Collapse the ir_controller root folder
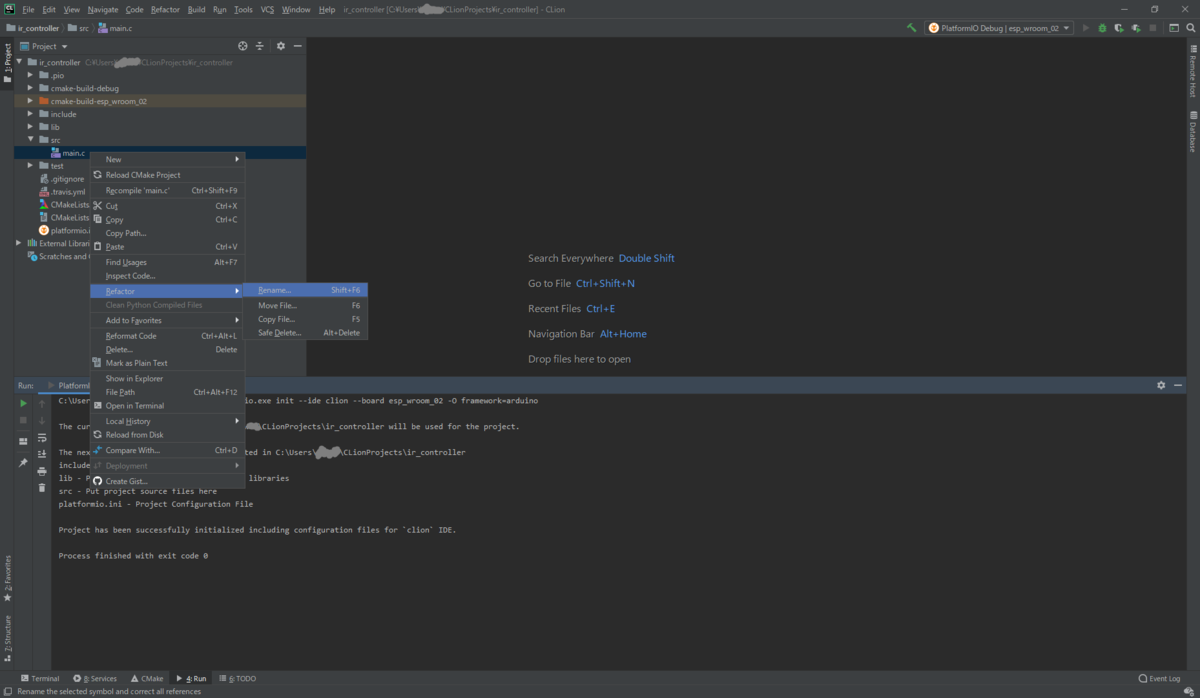Image resolution: width=1200 pixels, height=698 pixels. click(x=19, y=62)
